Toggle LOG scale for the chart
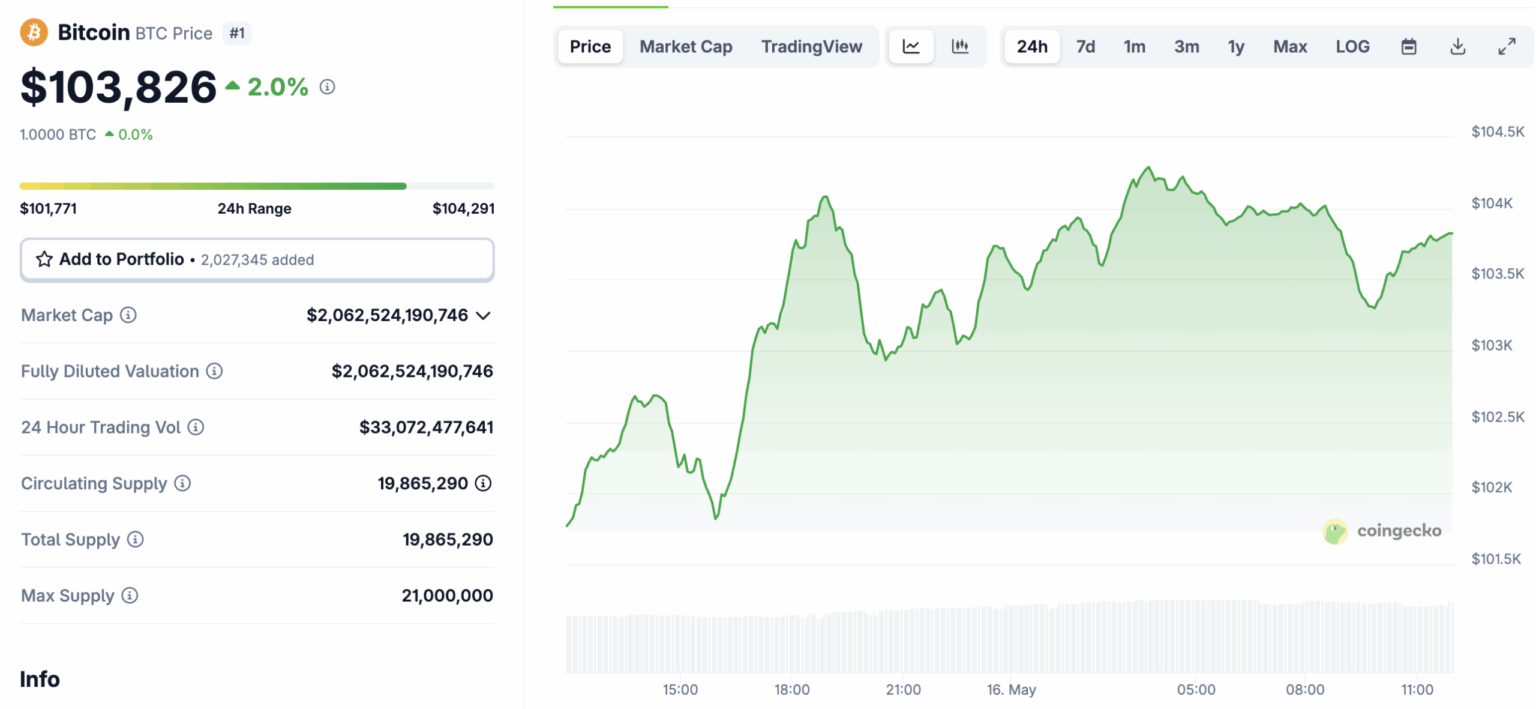Image resolution: width=1536 pixels, height=709 pixels. click(x=1352, y=46)
